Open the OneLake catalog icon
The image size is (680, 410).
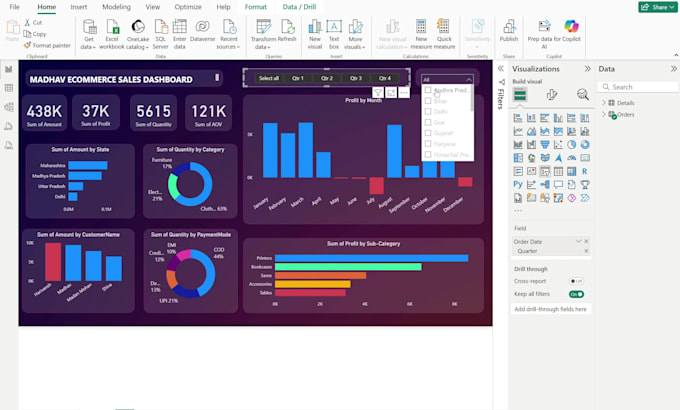click(138, 27)
